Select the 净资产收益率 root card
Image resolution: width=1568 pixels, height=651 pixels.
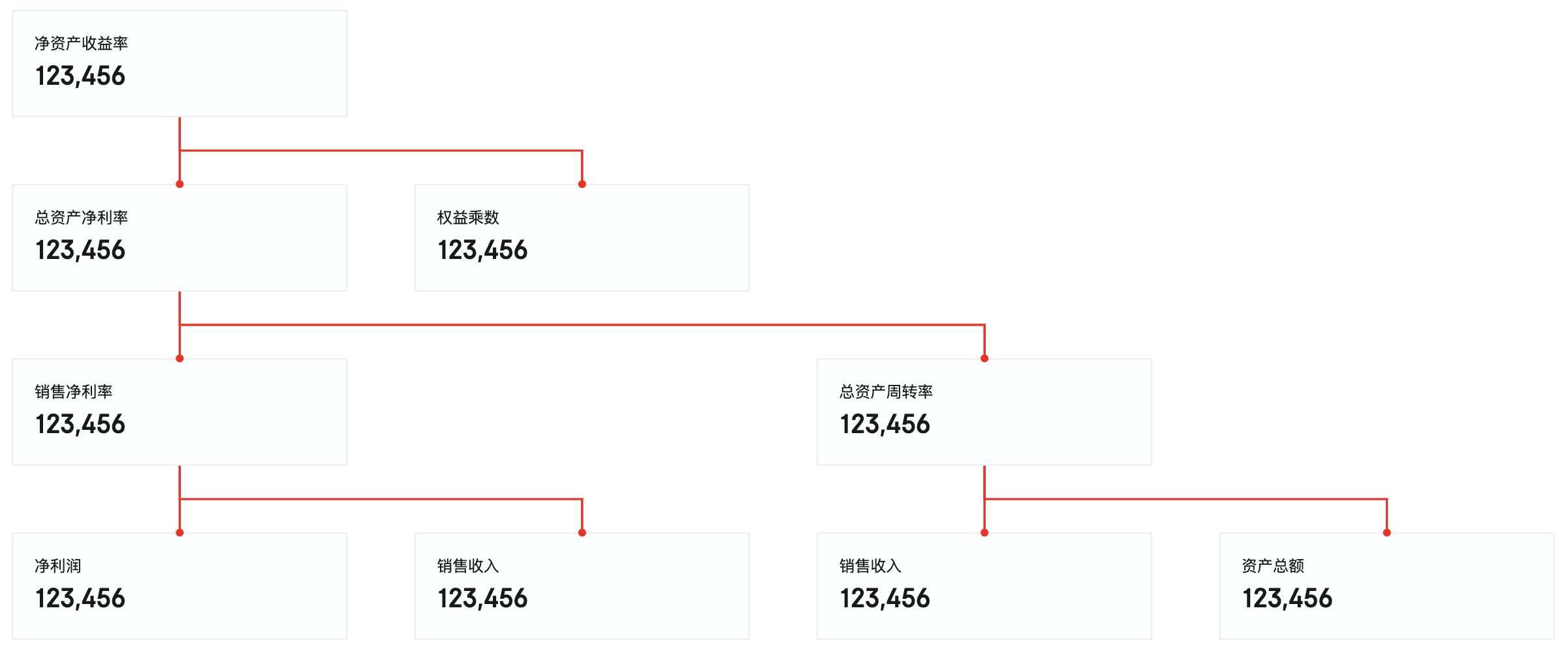click(x=180, y=63)
